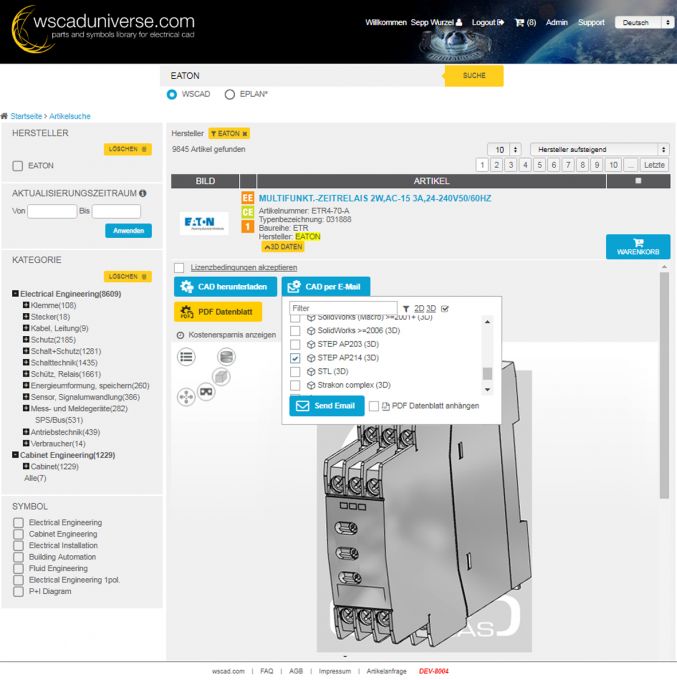
Task: Expand the Antriebstechnik(439) category
Action: coord(26,432)
